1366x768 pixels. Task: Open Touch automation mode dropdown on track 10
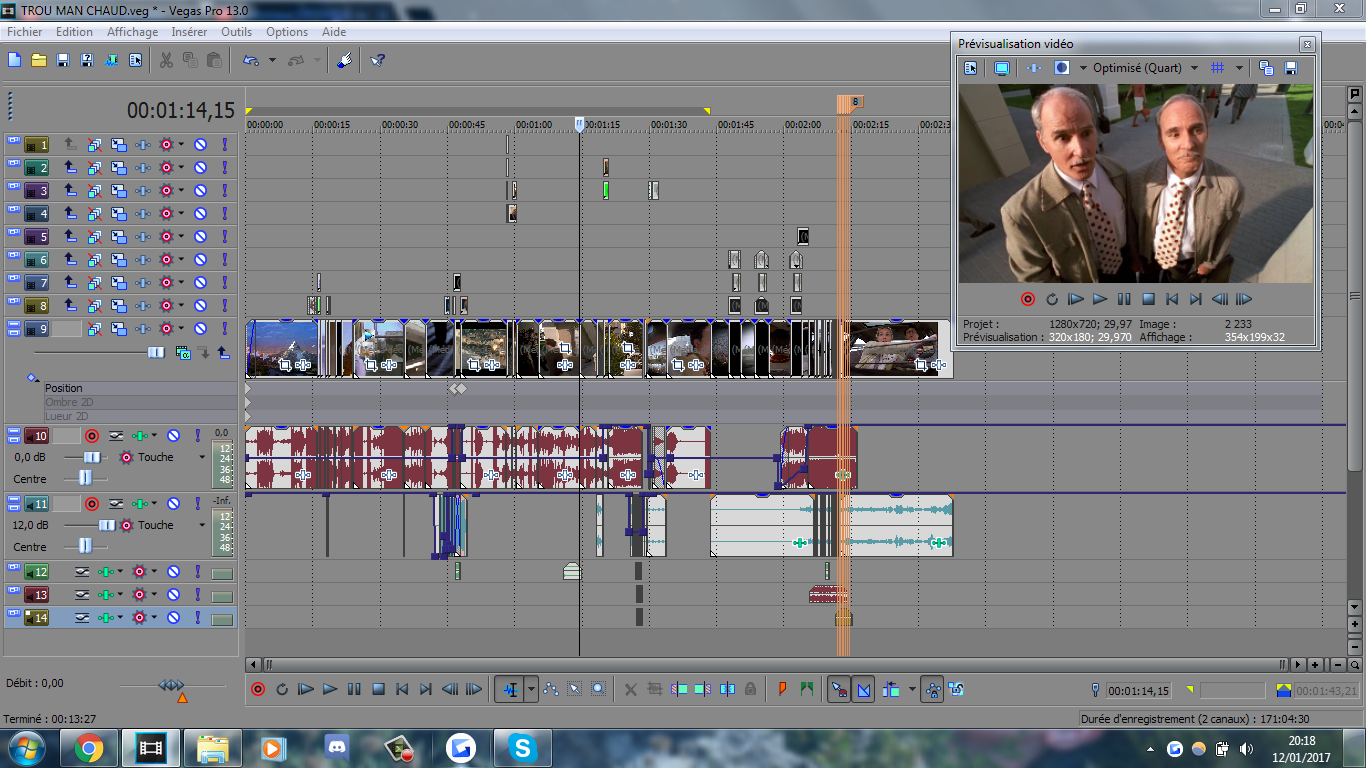(x=202, y=457)
